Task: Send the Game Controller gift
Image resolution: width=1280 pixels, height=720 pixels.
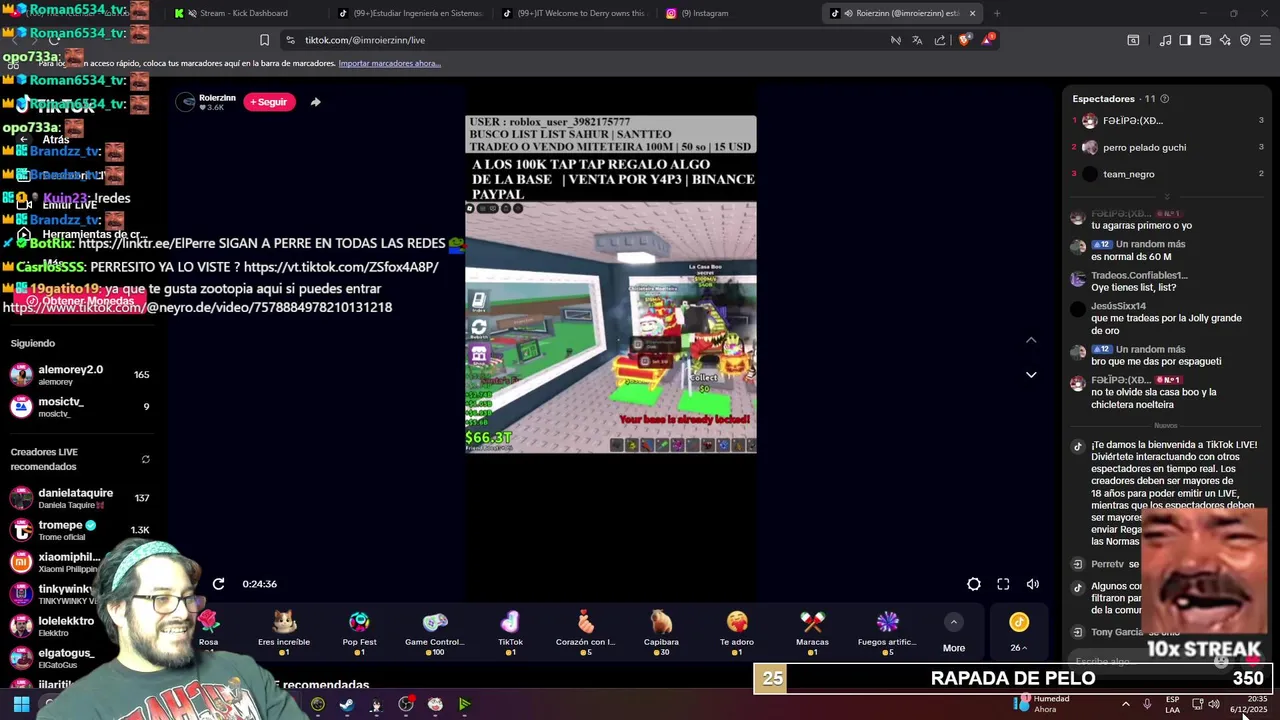Action: pyautogui.click(x=435, y=632)
